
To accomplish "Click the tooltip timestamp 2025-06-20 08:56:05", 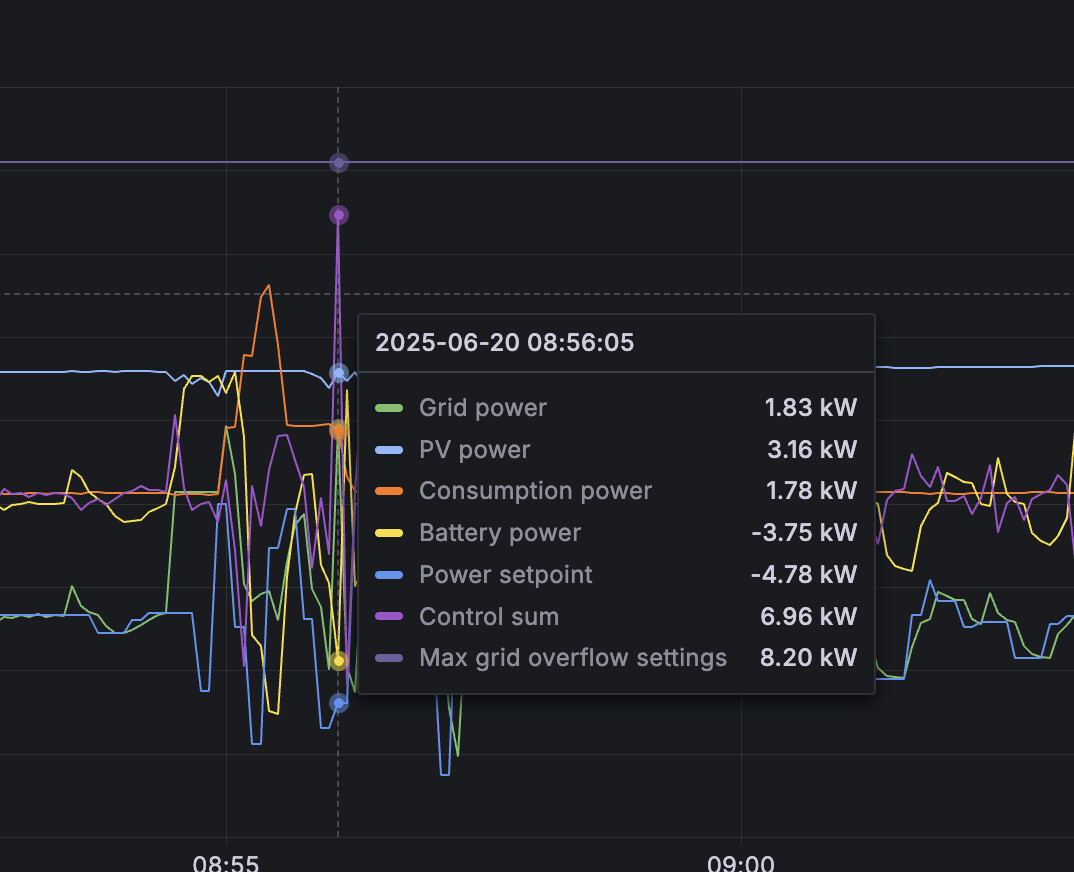I will click(x=505, y=342).
